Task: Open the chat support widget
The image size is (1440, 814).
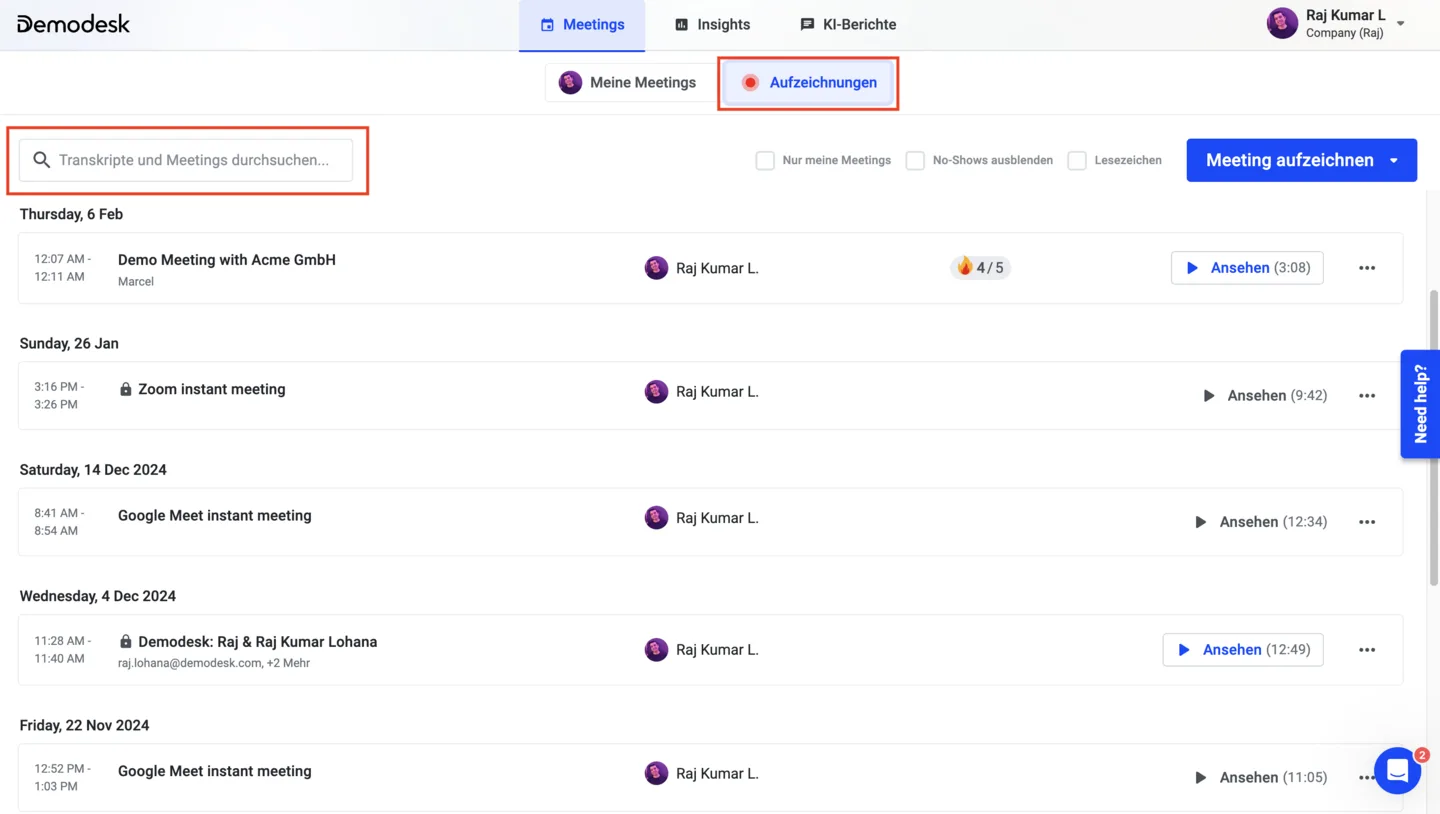Action: point(1397,771)
